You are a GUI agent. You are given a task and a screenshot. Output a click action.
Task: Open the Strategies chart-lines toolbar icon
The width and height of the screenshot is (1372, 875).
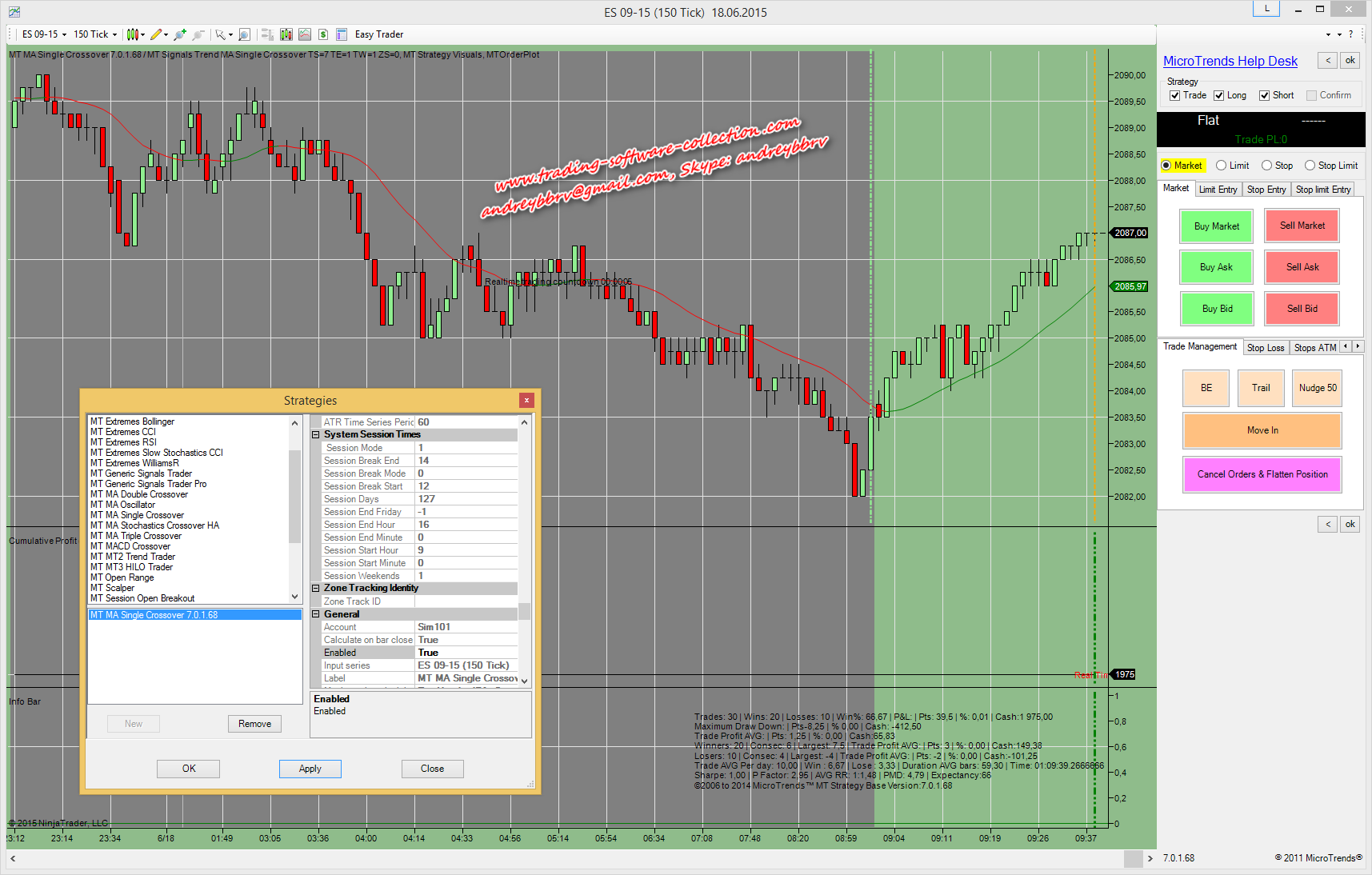pyautogui.click(x=305, y=34)
